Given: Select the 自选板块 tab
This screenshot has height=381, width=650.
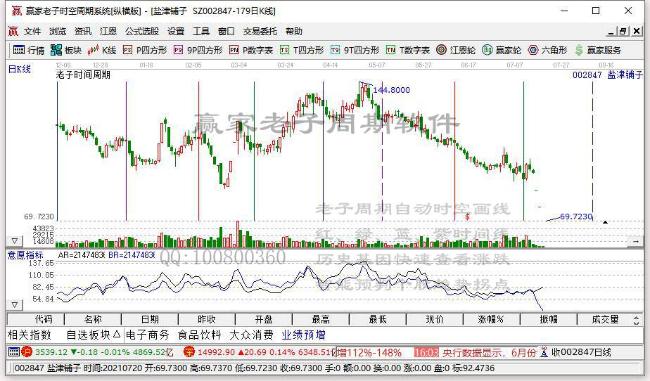Looking at the screenshot, I should [88, 335].
